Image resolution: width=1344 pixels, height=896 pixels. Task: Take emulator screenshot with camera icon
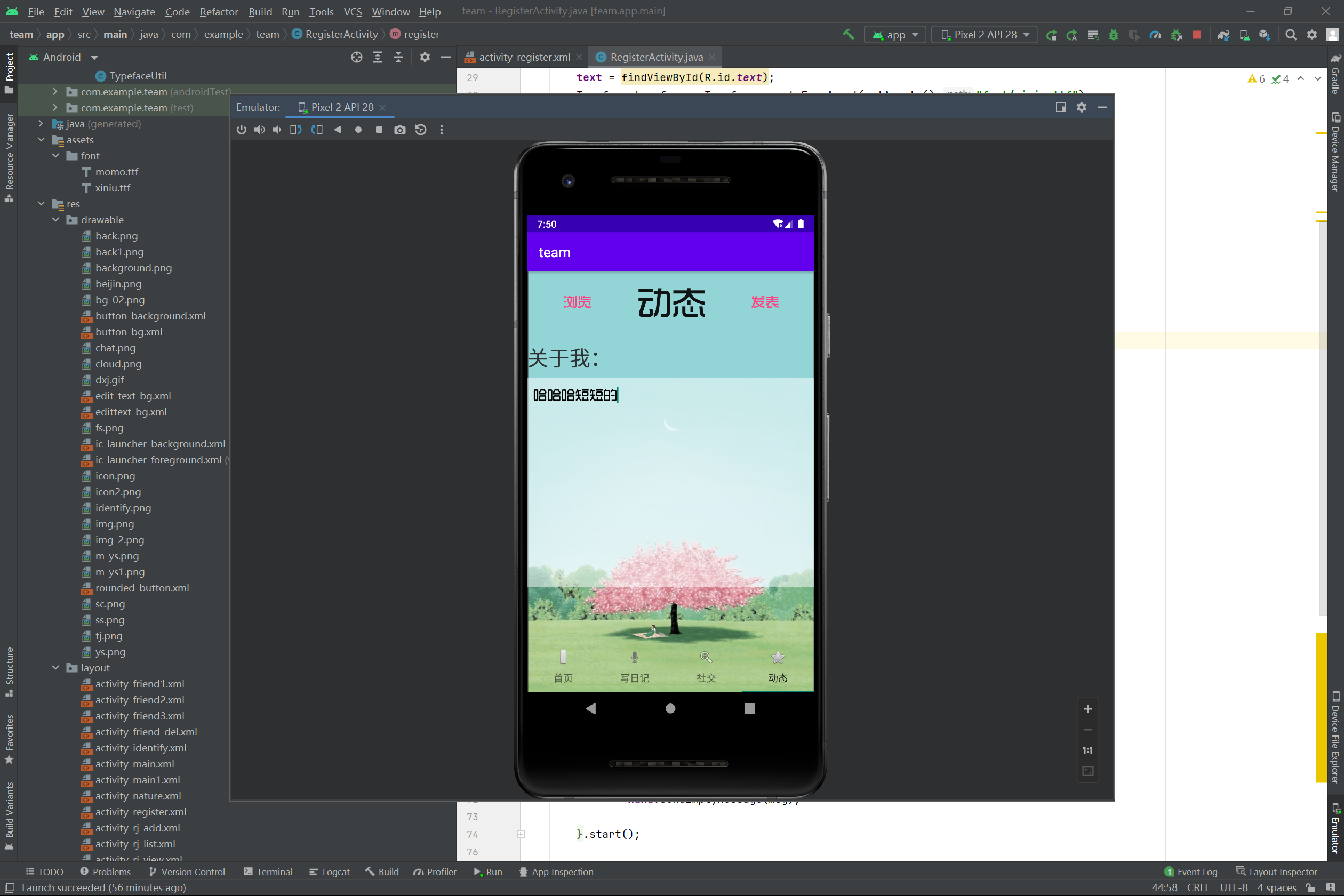tap(400, 130)
